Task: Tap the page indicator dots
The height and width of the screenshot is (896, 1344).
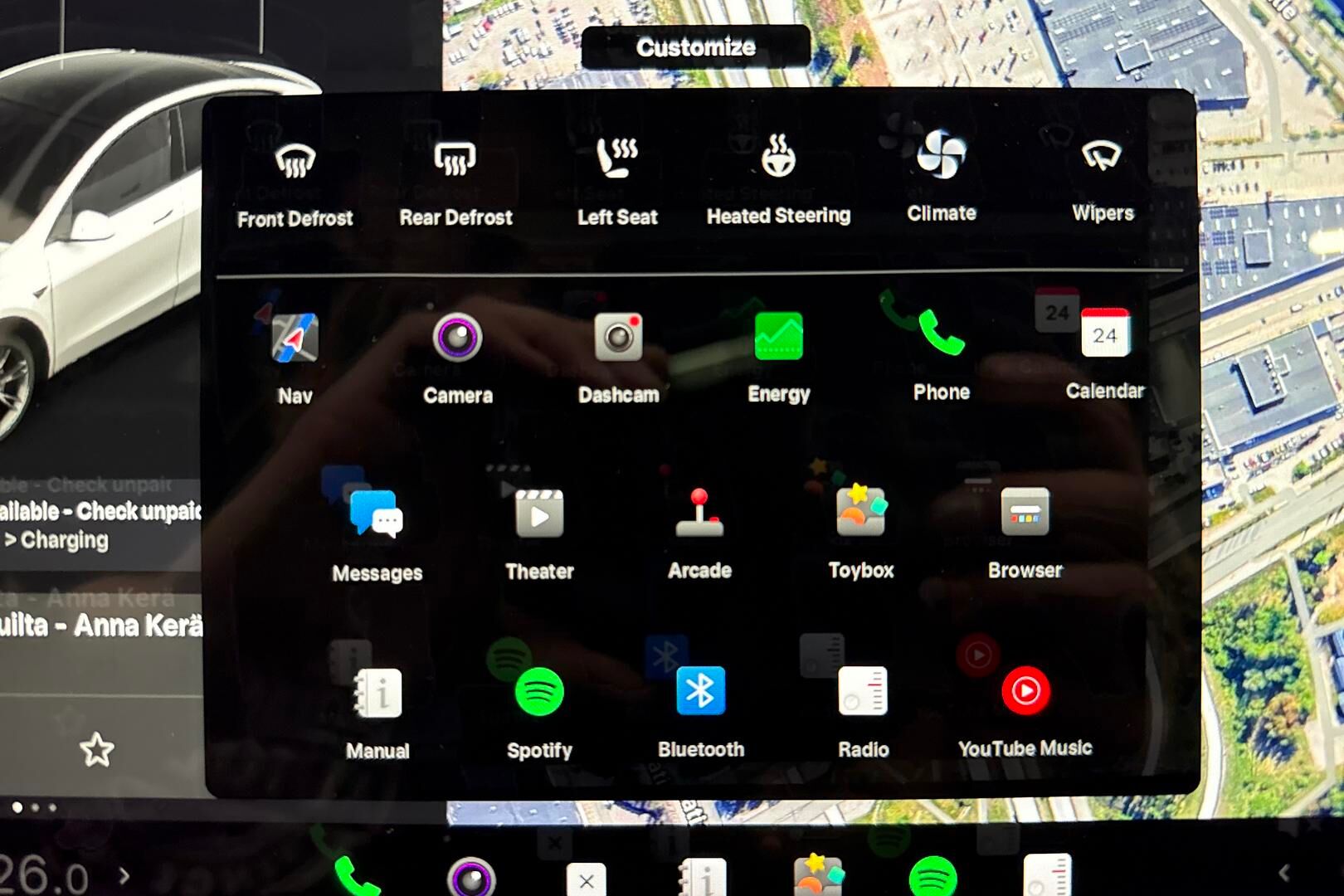Action: (x=35, y=807)
